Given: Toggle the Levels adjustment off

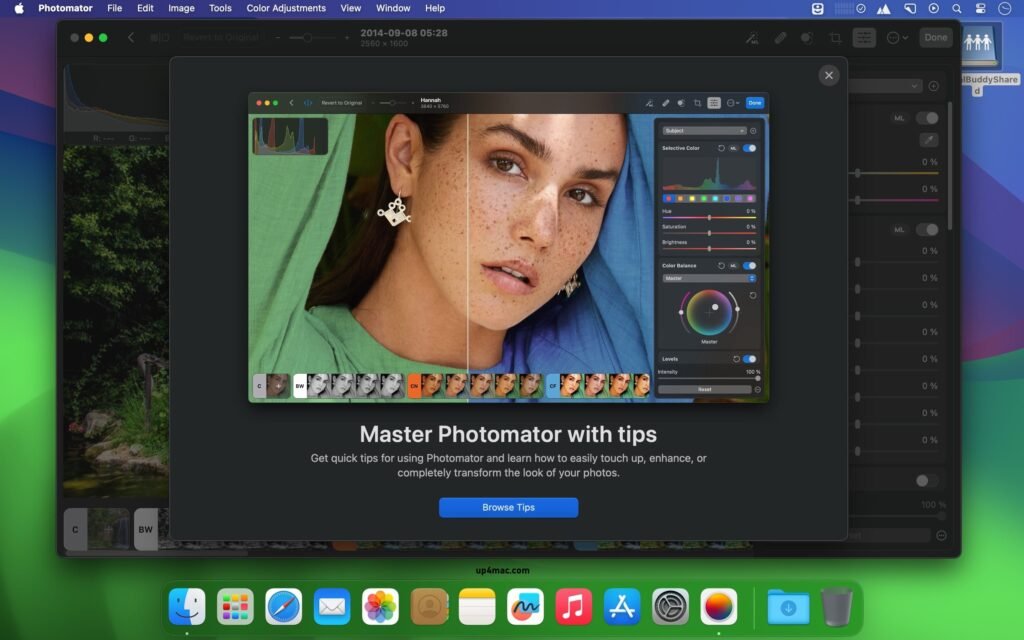Looking at the screenshot, I should click(747, 356).
